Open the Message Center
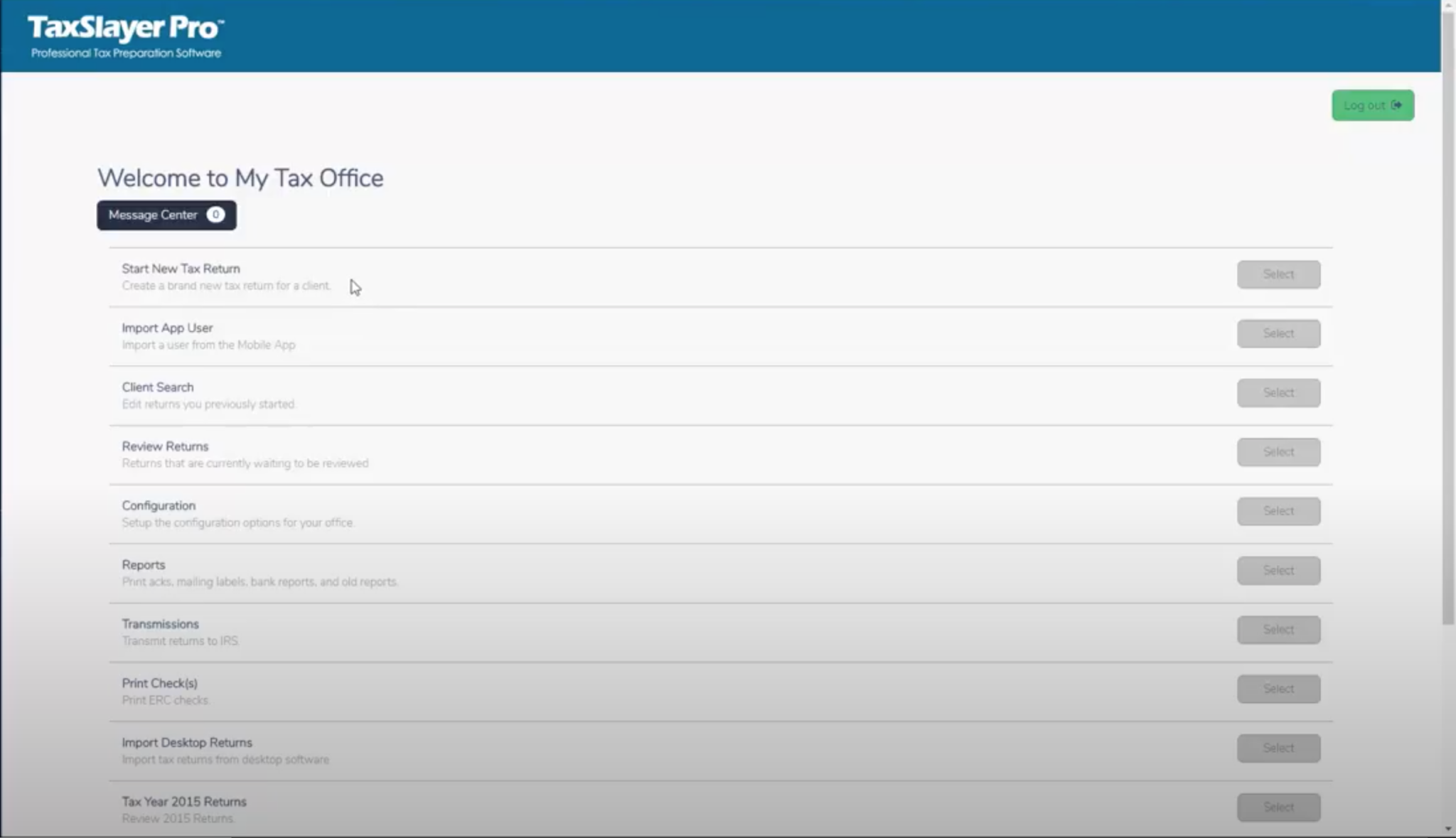1456x838 pixels. pyautogui.click(x=153, y=215)
